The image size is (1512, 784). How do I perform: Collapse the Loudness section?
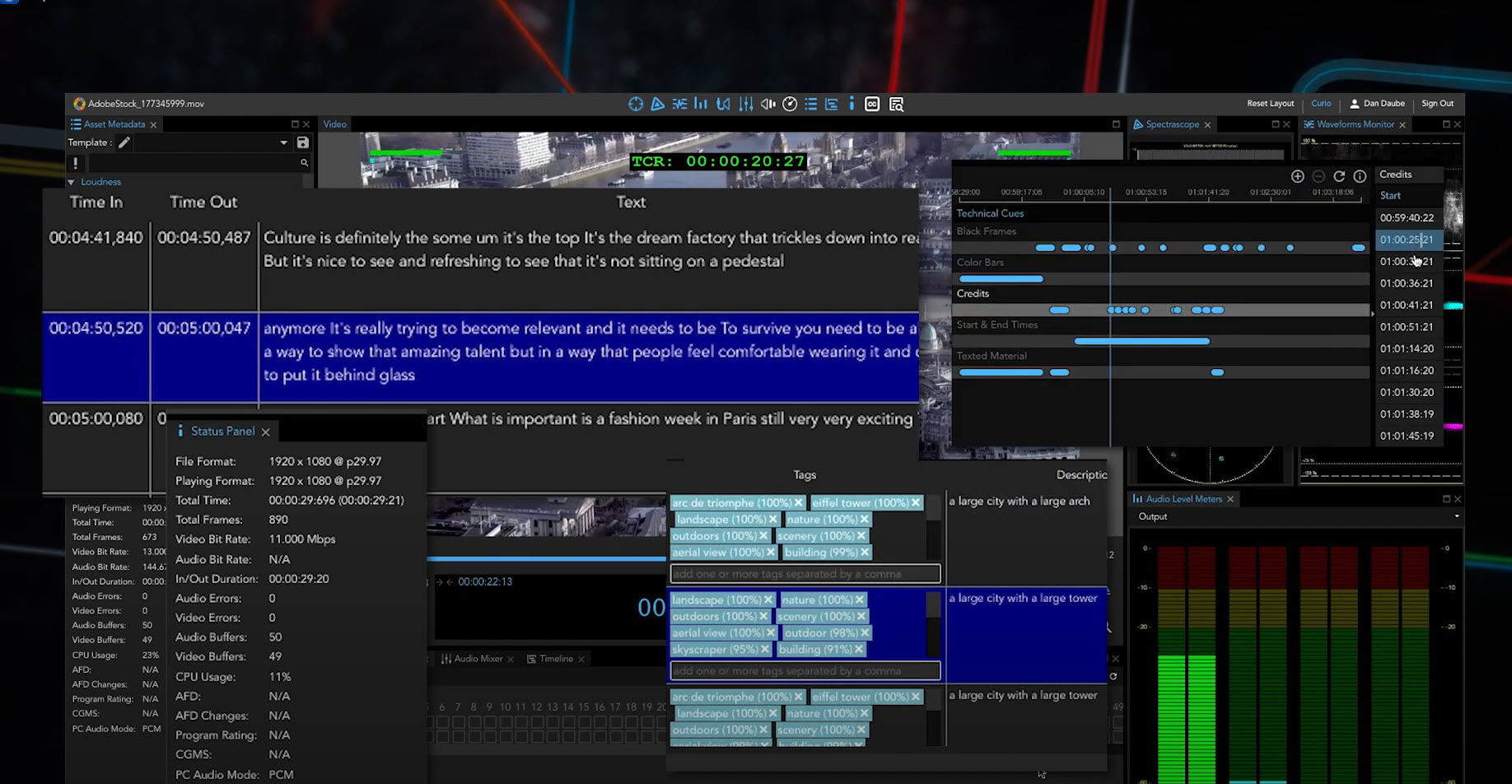tap(72, 182)
